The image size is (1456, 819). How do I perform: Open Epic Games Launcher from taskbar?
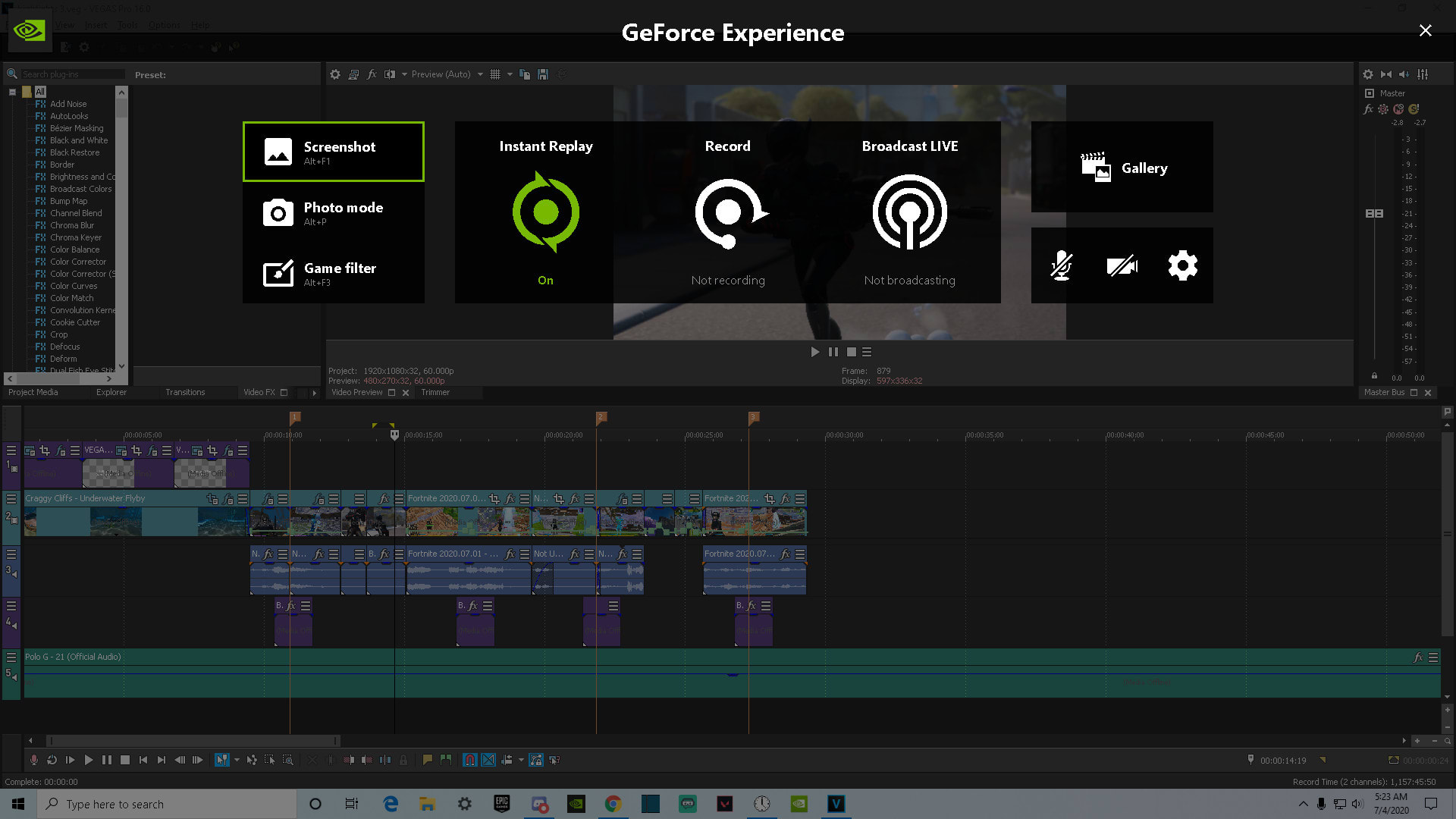(502, 804)
